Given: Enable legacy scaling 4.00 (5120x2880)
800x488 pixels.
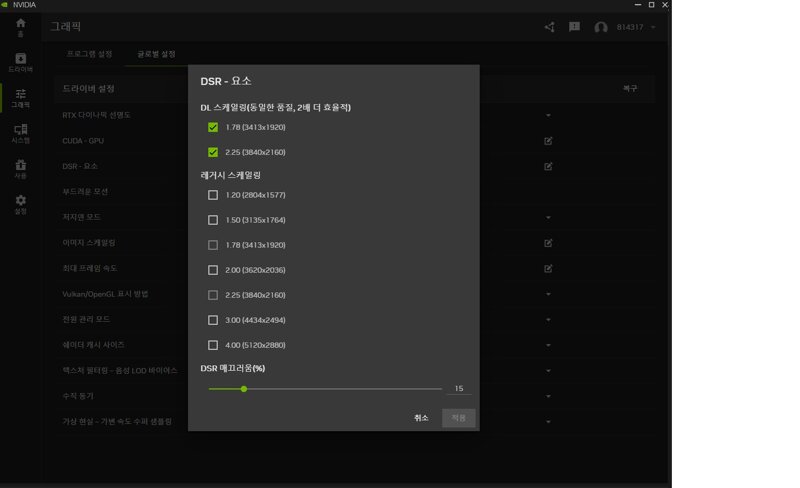Looking at the screenshot, I should tap(213, 345).
